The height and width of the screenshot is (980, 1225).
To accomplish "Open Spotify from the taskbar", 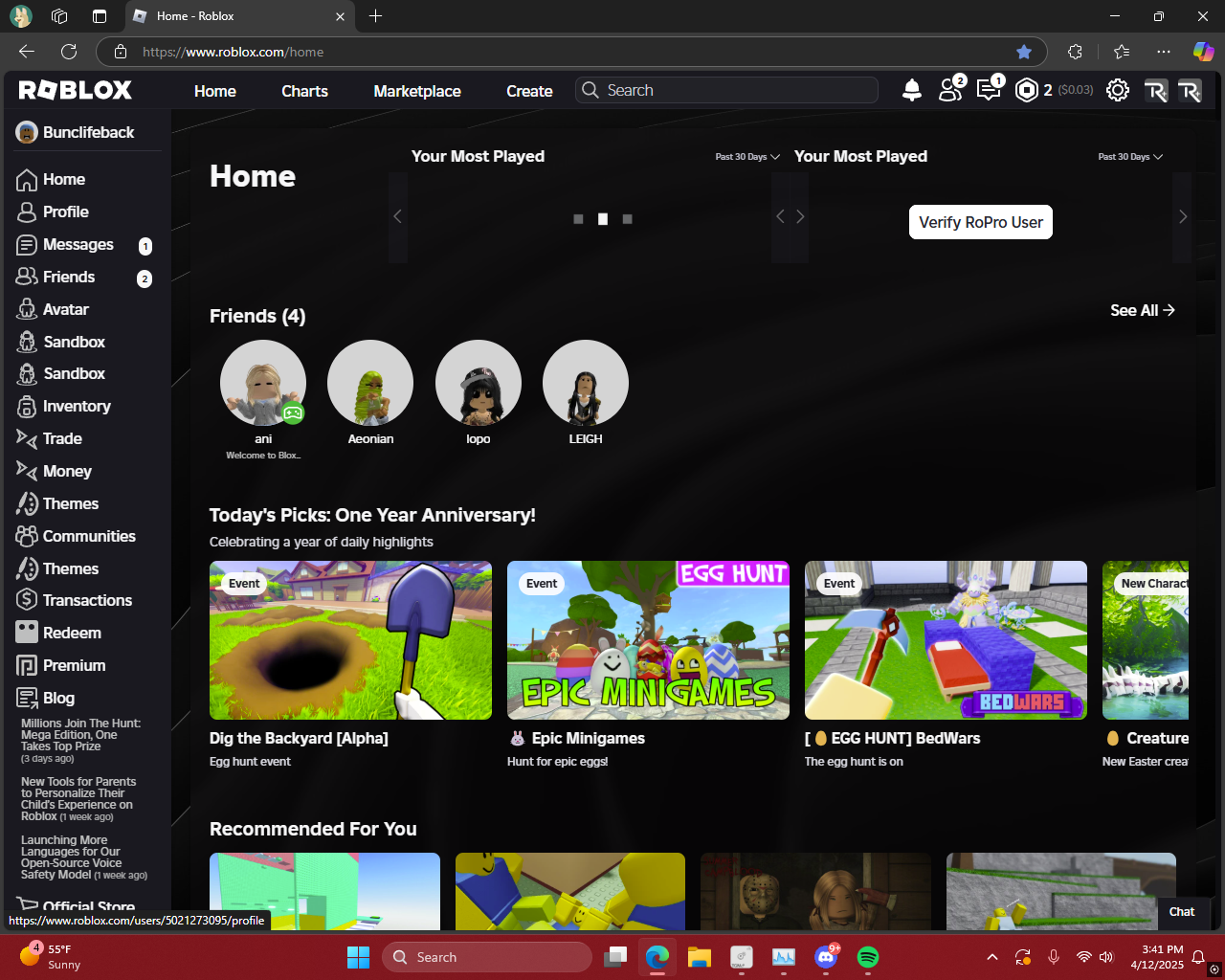I will pyautogui.click(x=868, y=957).
